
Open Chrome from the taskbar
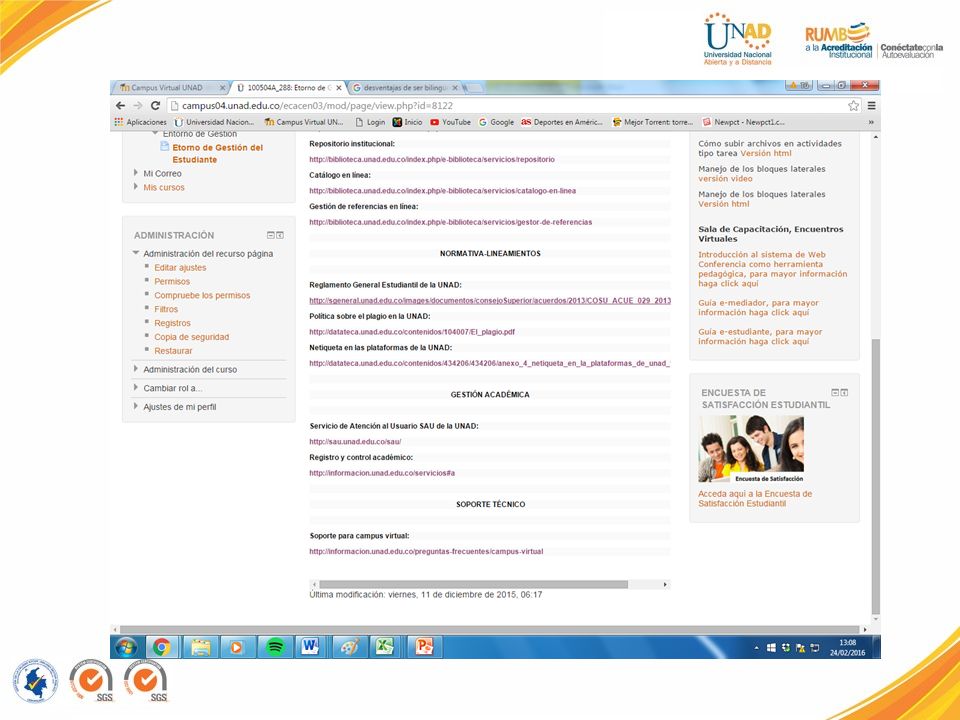click(x=162, y=647)
